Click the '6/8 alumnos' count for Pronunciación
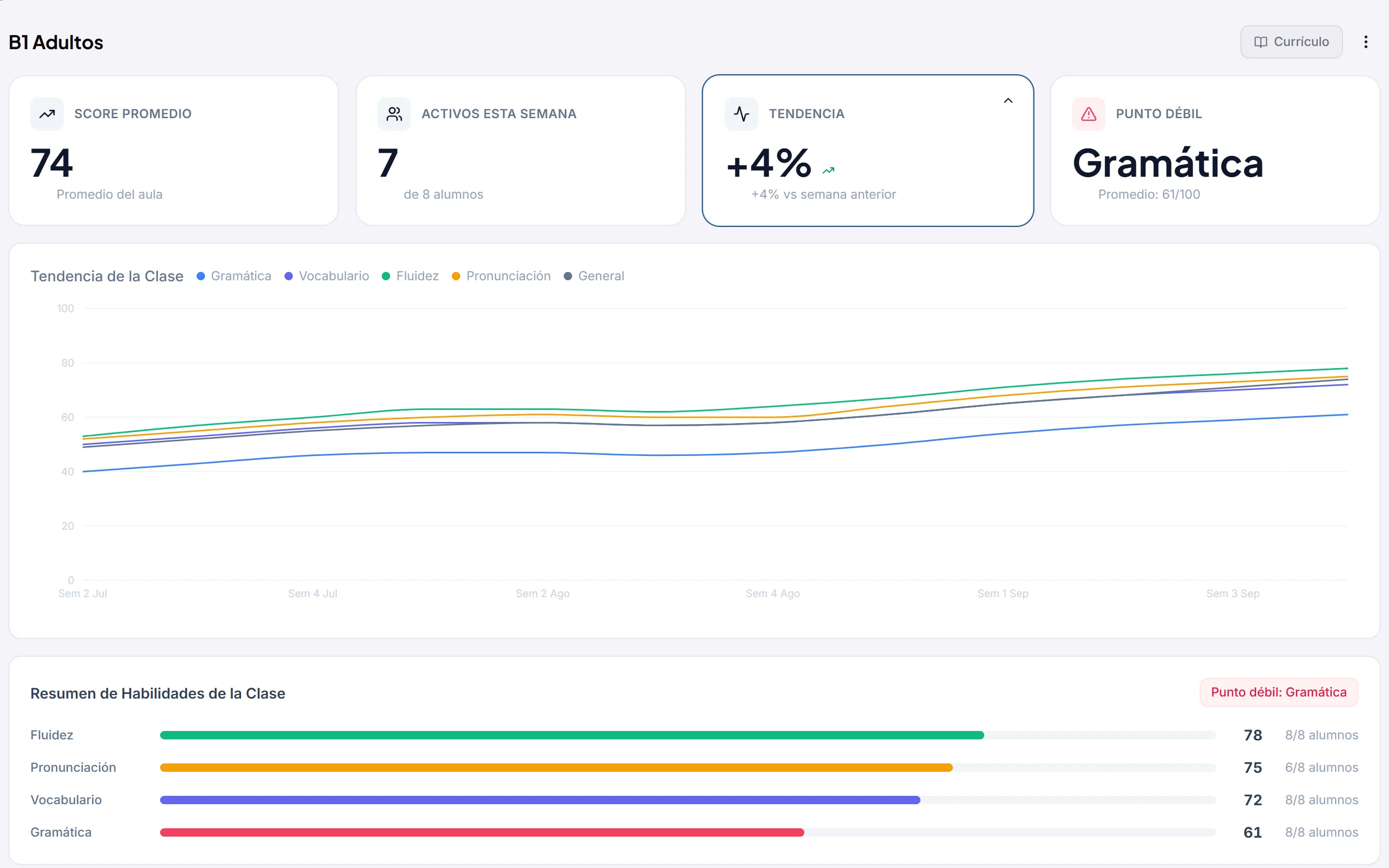 point(1322,768)
